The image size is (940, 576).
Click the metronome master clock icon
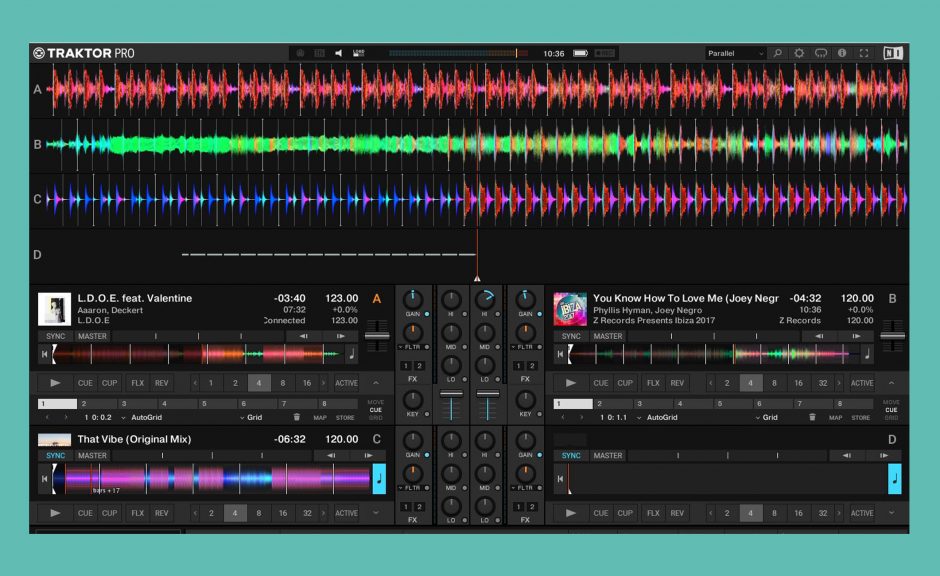pyautogui.click(x=299, y=52)
